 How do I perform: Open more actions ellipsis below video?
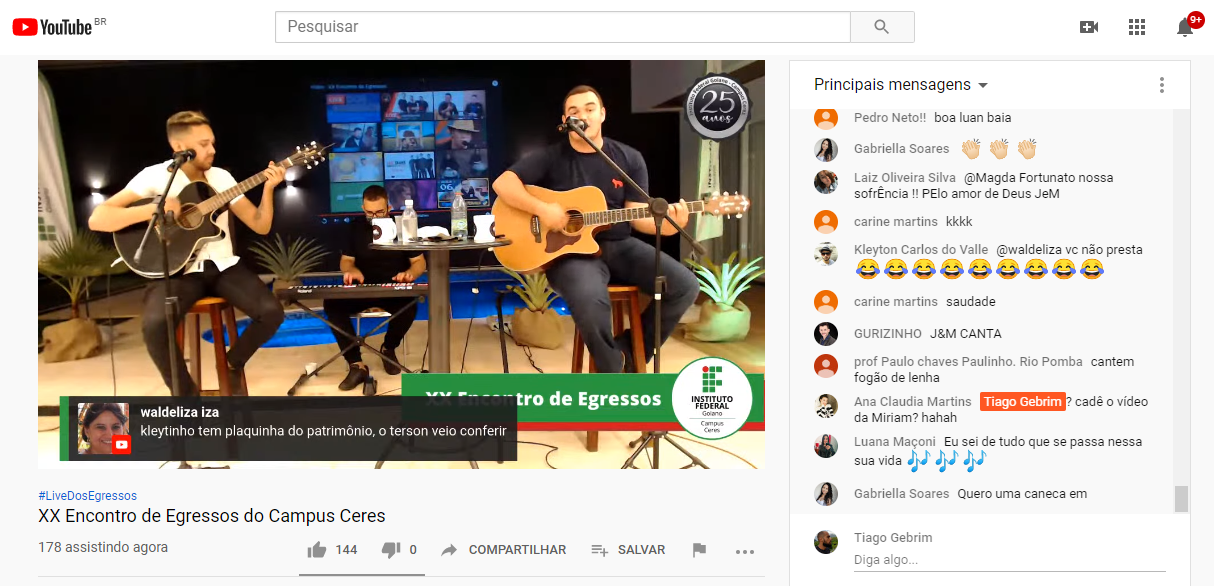tap(745, 551)
